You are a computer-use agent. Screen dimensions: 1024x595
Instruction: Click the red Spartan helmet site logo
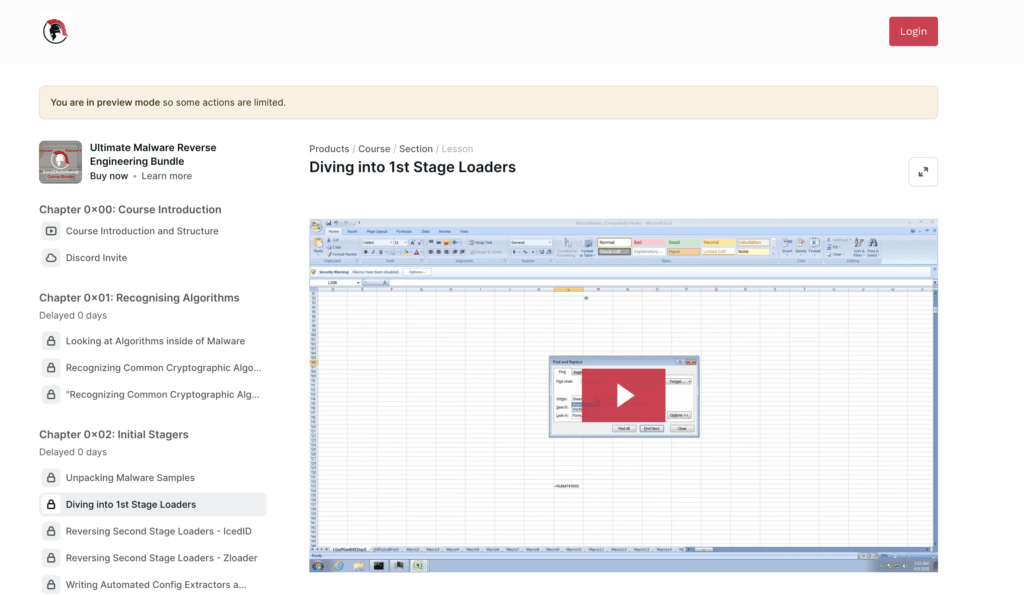[55, 32]
